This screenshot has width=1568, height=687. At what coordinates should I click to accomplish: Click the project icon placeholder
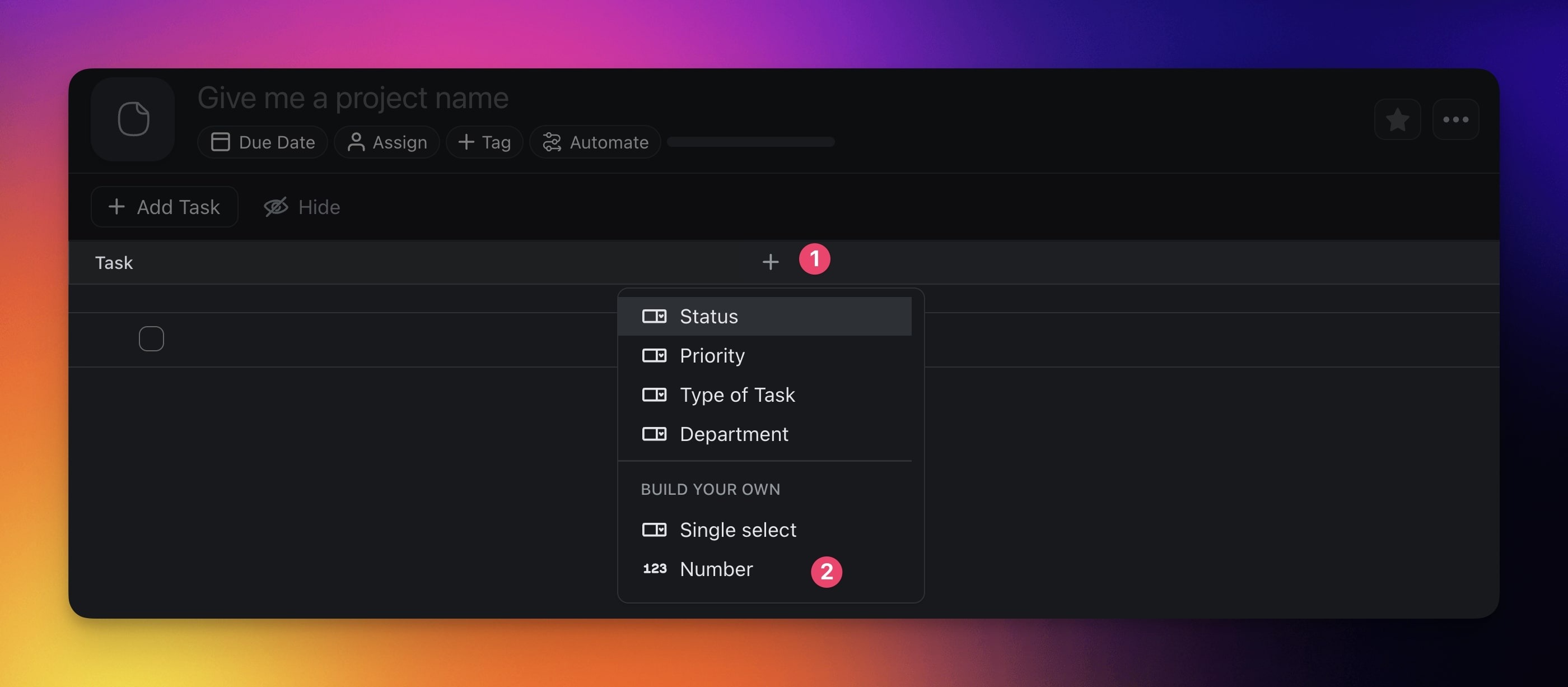133,119
